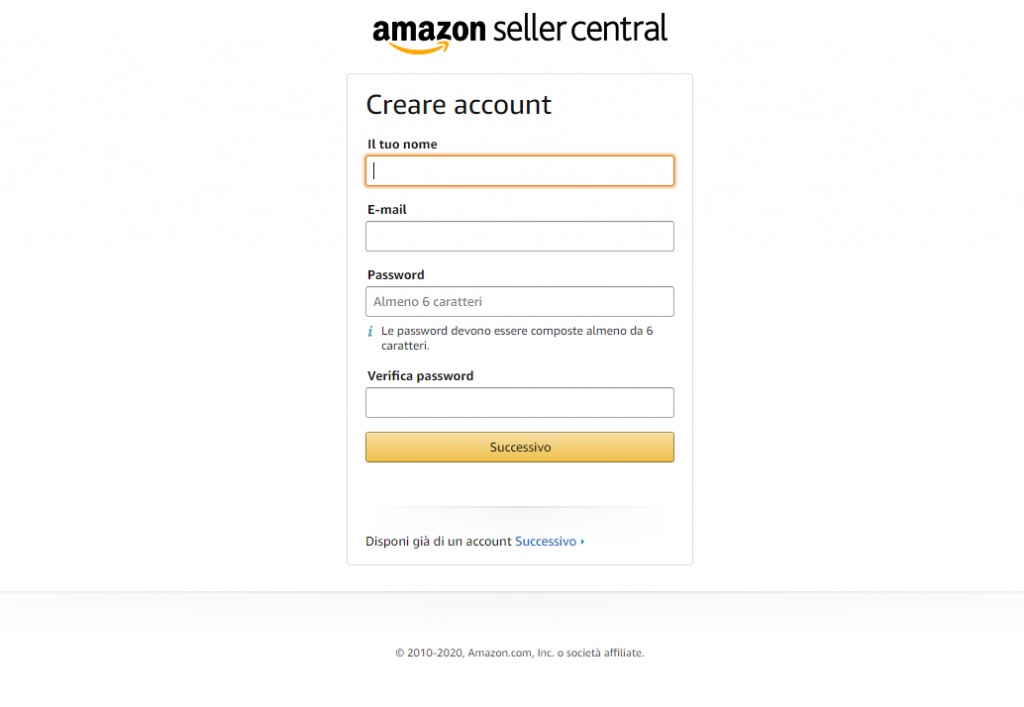Click the "Creare account" heading
The width and height of the screenshot is (1024, 707).
pos(458,105)
